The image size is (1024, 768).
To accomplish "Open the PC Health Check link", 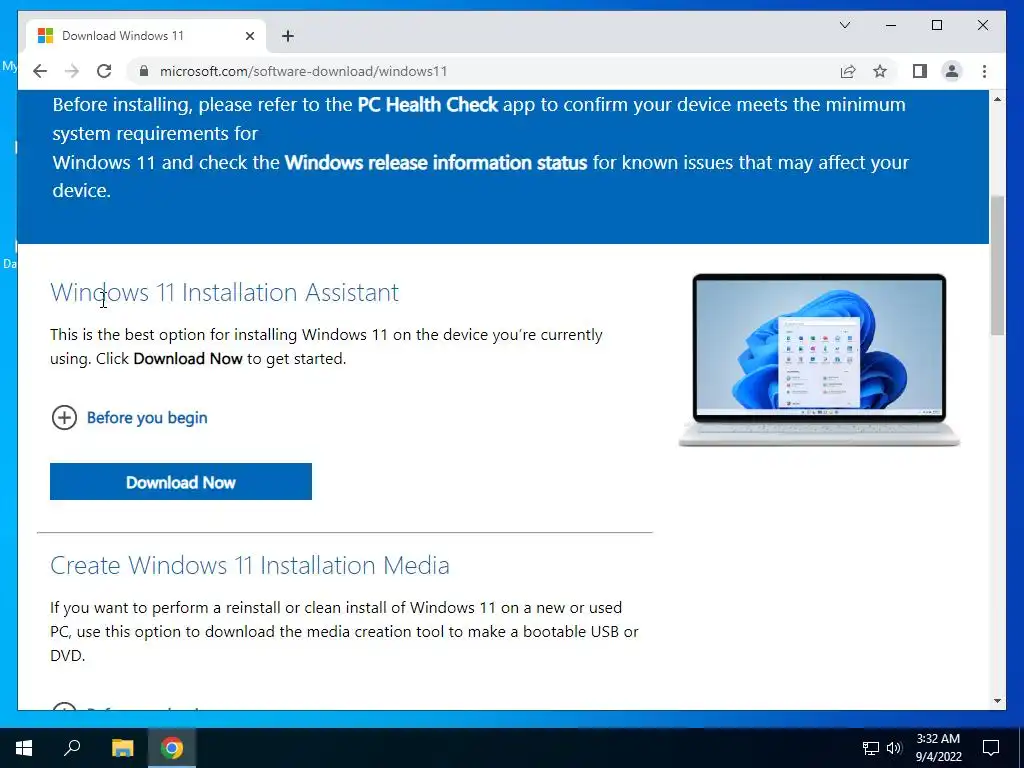I will click(428, 104).
